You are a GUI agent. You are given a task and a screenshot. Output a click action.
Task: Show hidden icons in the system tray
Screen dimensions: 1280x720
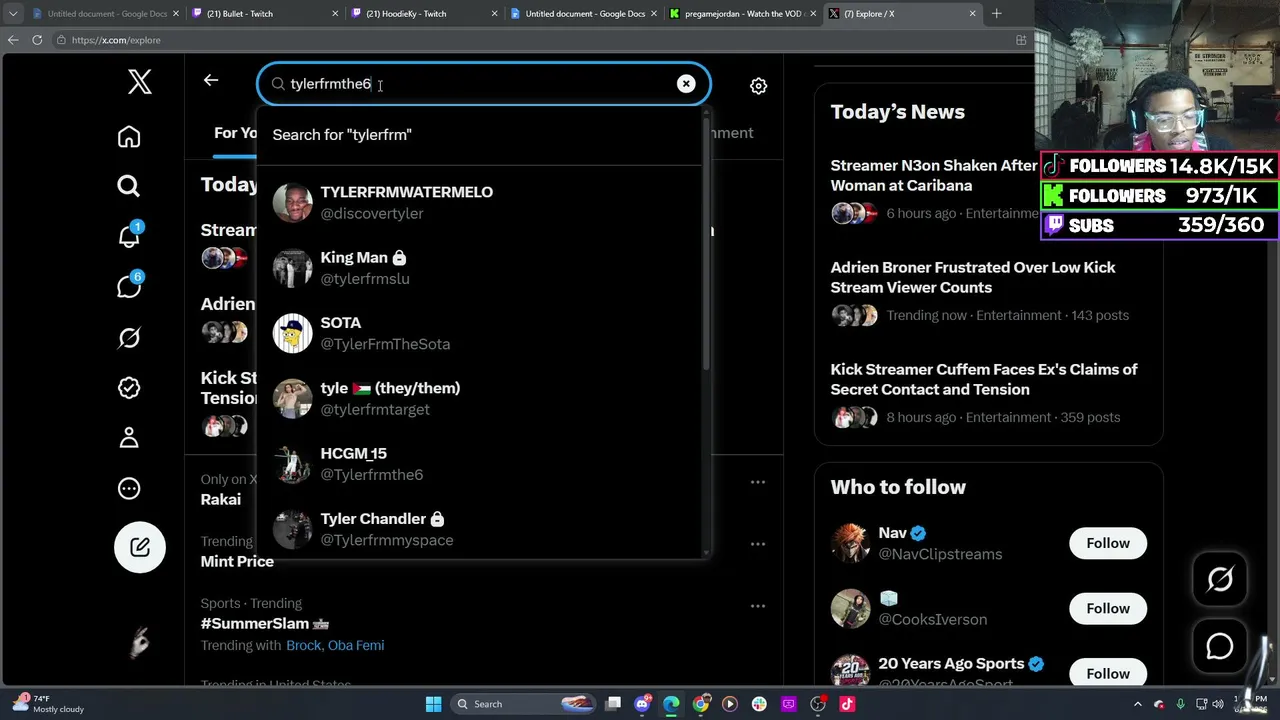pyautogui.click(x=1137, y=704)
